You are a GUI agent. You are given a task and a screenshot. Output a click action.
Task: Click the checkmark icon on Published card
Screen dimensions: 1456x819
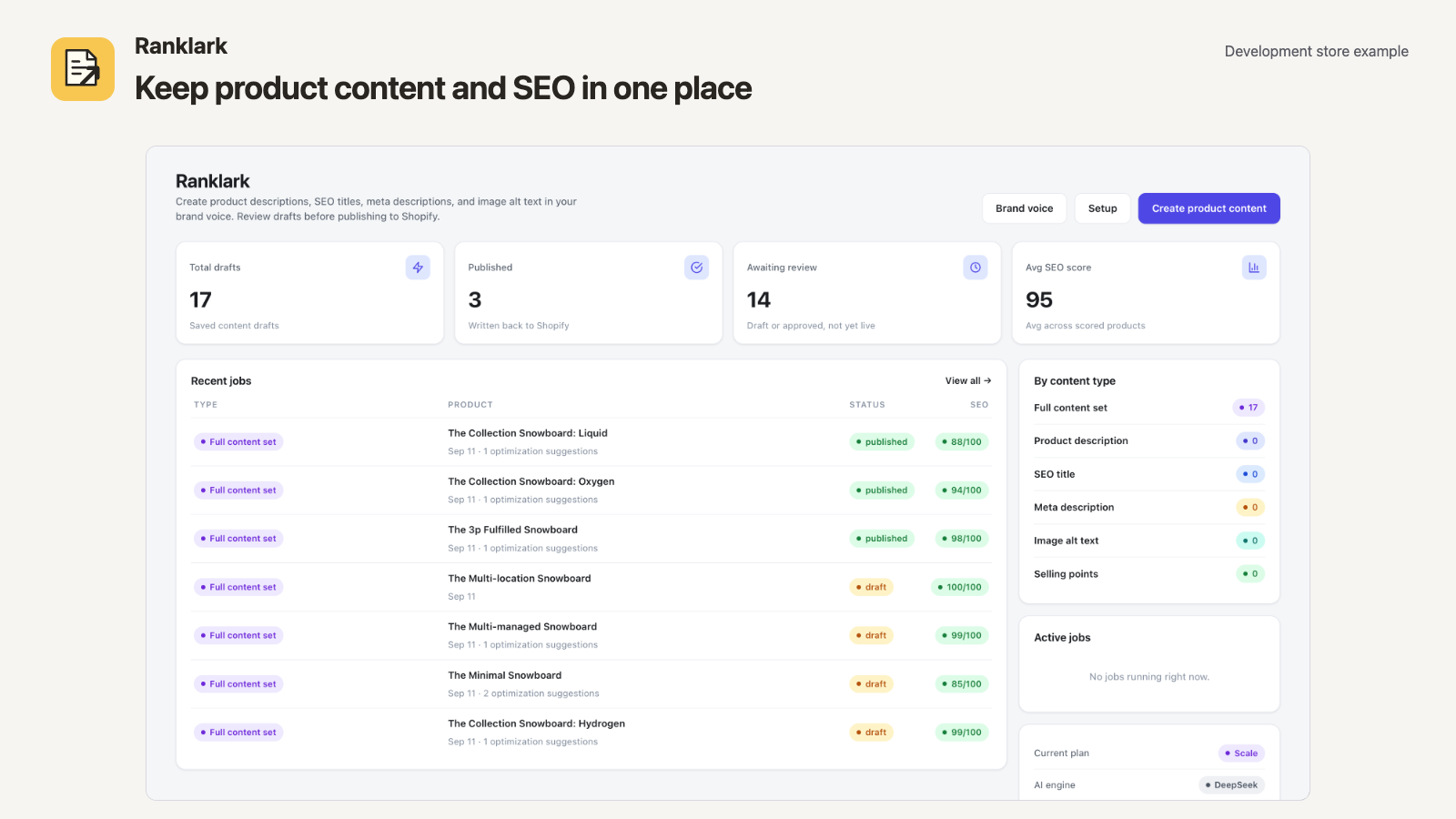click(696, 268)
